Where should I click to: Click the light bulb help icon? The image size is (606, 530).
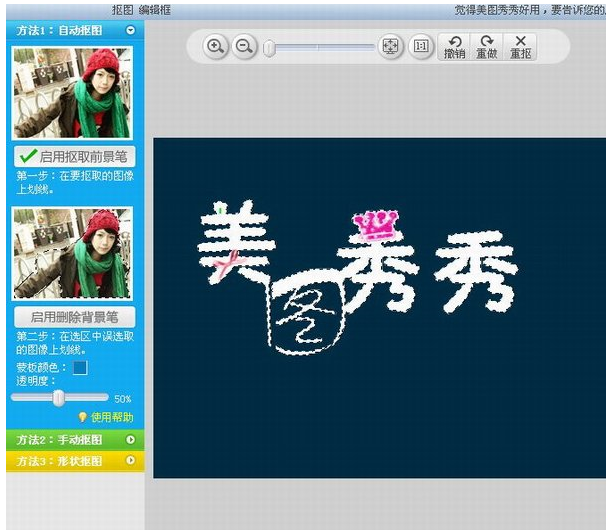(x=83, y=417)
